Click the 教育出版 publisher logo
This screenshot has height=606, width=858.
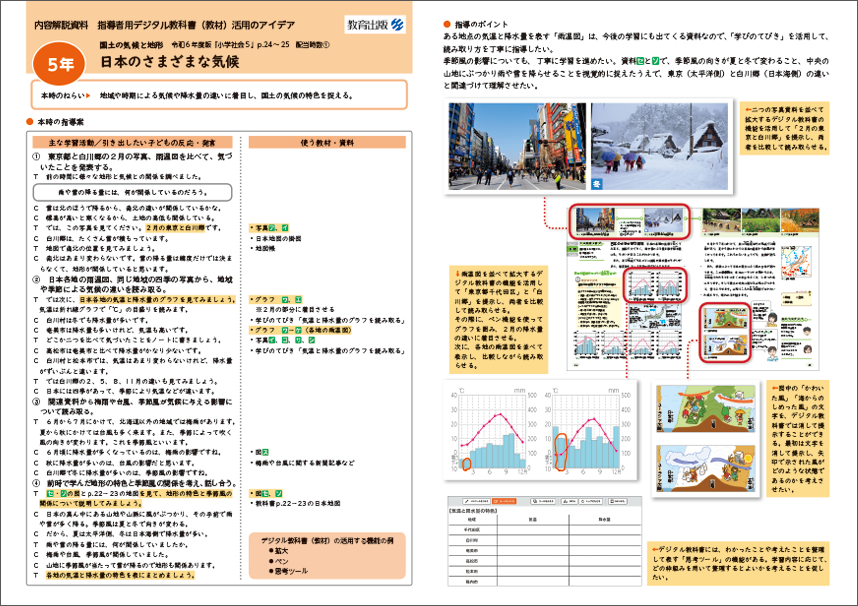click(376, 25)
